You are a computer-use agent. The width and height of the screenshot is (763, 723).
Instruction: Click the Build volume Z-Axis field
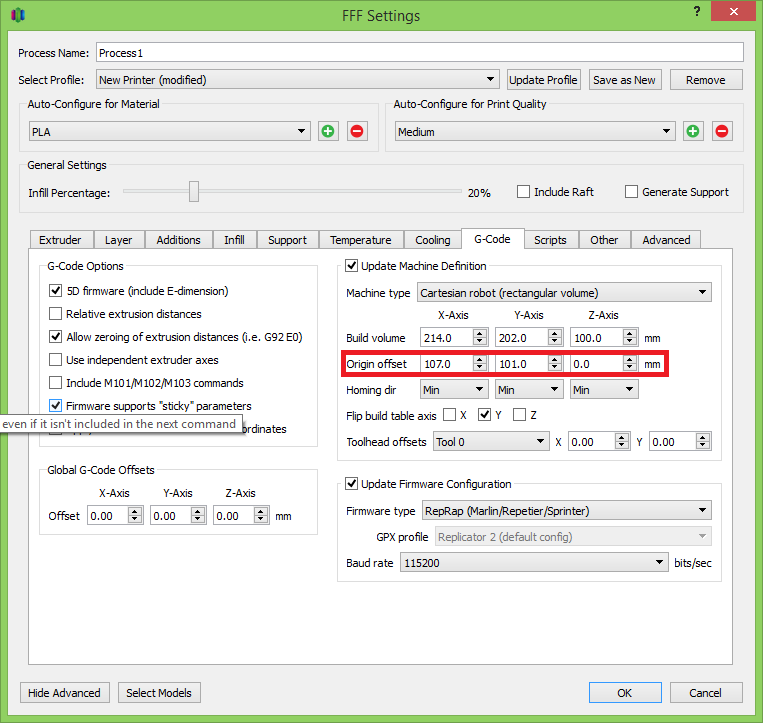click(604, 337)
